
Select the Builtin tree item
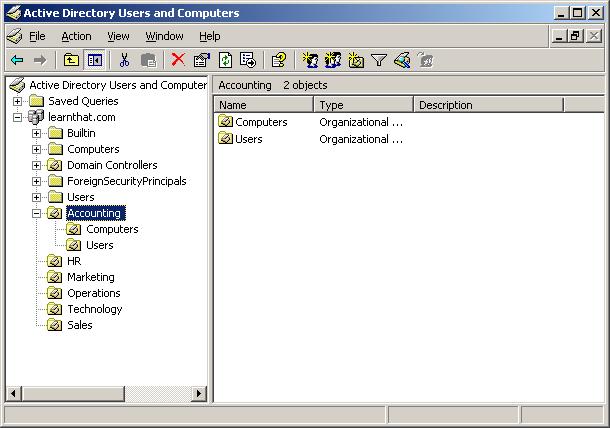click(81, 133)
